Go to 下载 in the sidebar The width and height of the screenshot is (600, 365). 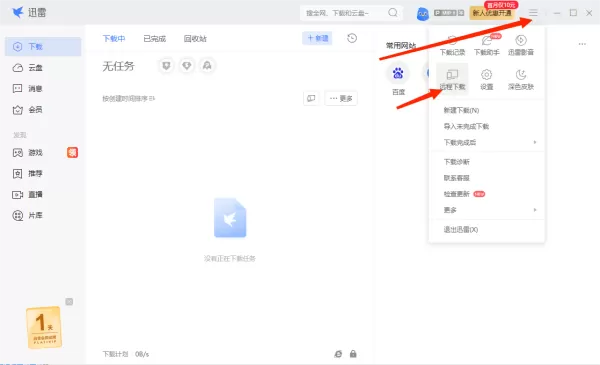point(43,47)
